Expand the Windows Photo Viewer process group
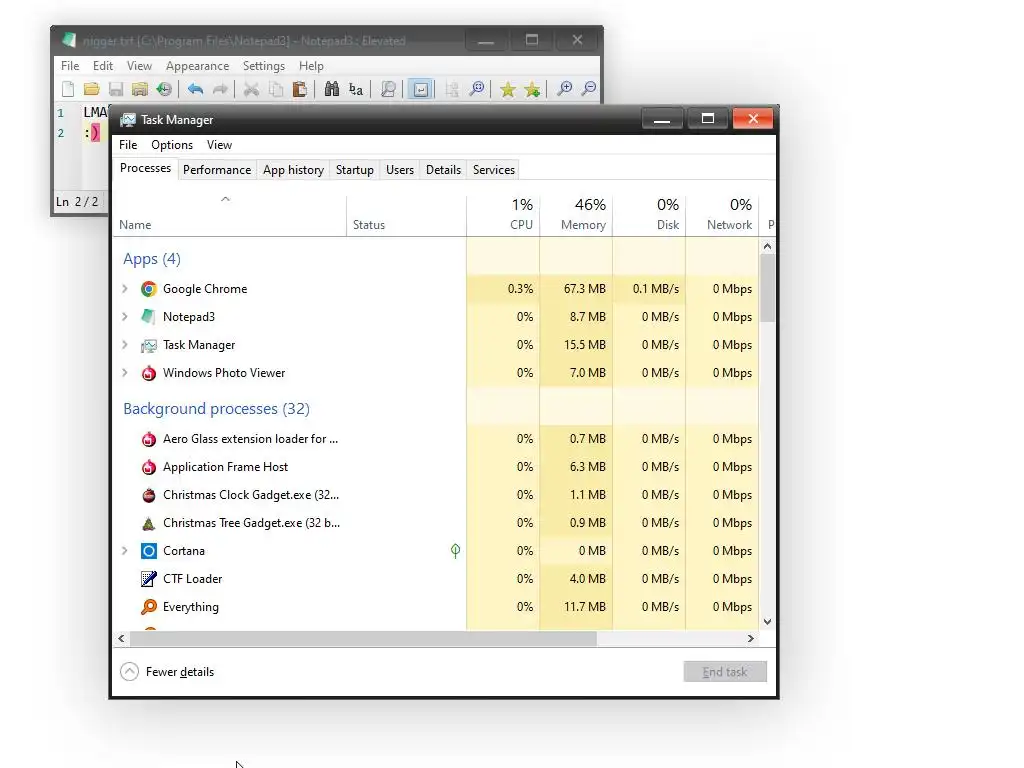Image resolution: width=1024 pixels, height=768 pixels. click(125, 373)
